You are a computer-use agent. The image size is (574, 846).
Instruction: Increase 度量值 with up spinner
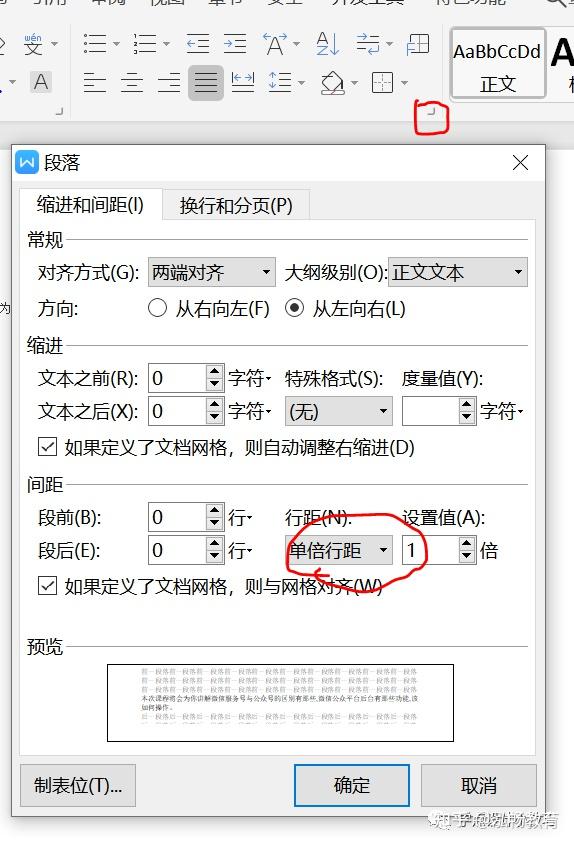point(467,405)
